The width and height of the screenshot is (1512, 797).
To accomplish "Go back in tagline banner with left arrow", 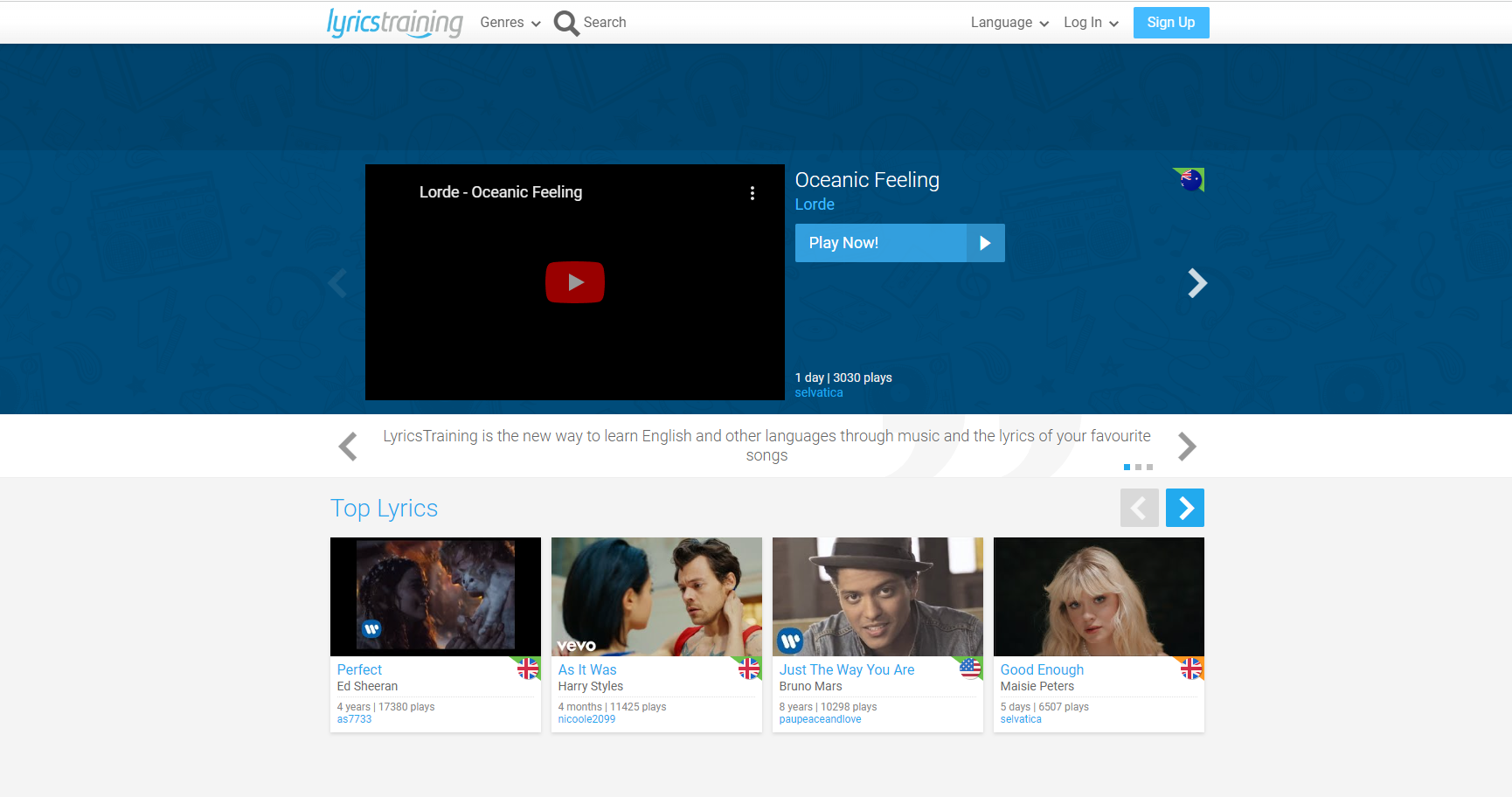I will pos(348,447).
